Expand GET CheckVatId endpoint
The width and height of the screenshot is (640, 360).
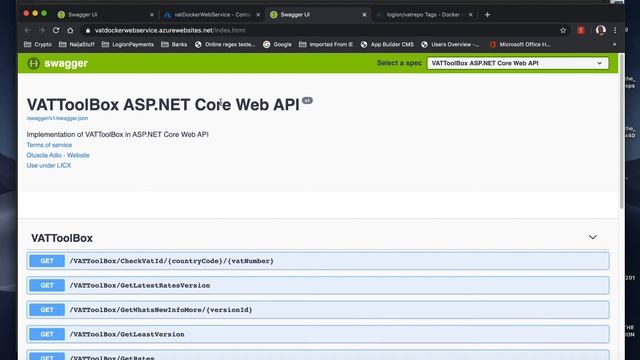(318, 261)
